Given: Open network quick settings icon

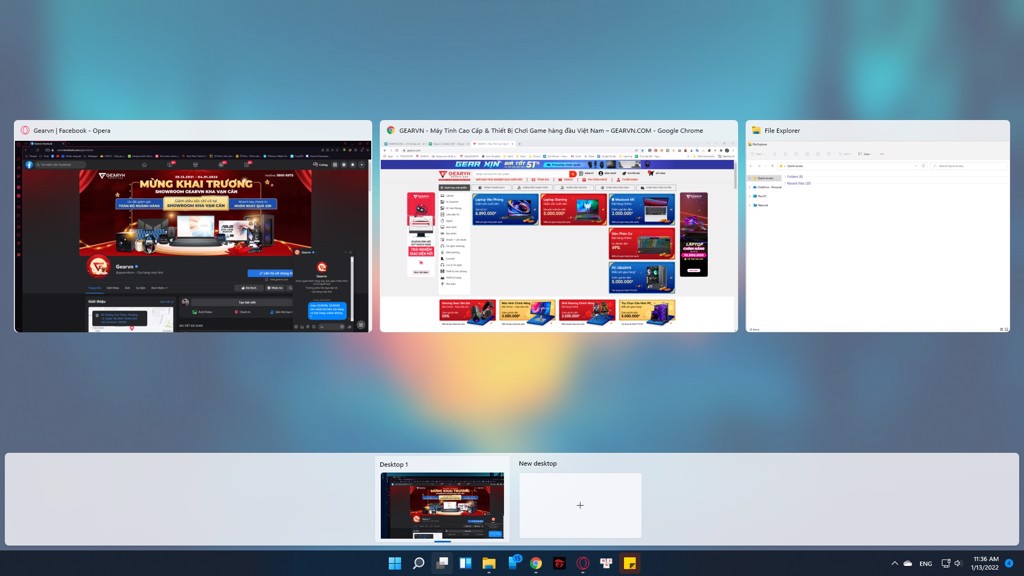Looking at the screenshot, I should pyautogui.click(x=946, y=563).
